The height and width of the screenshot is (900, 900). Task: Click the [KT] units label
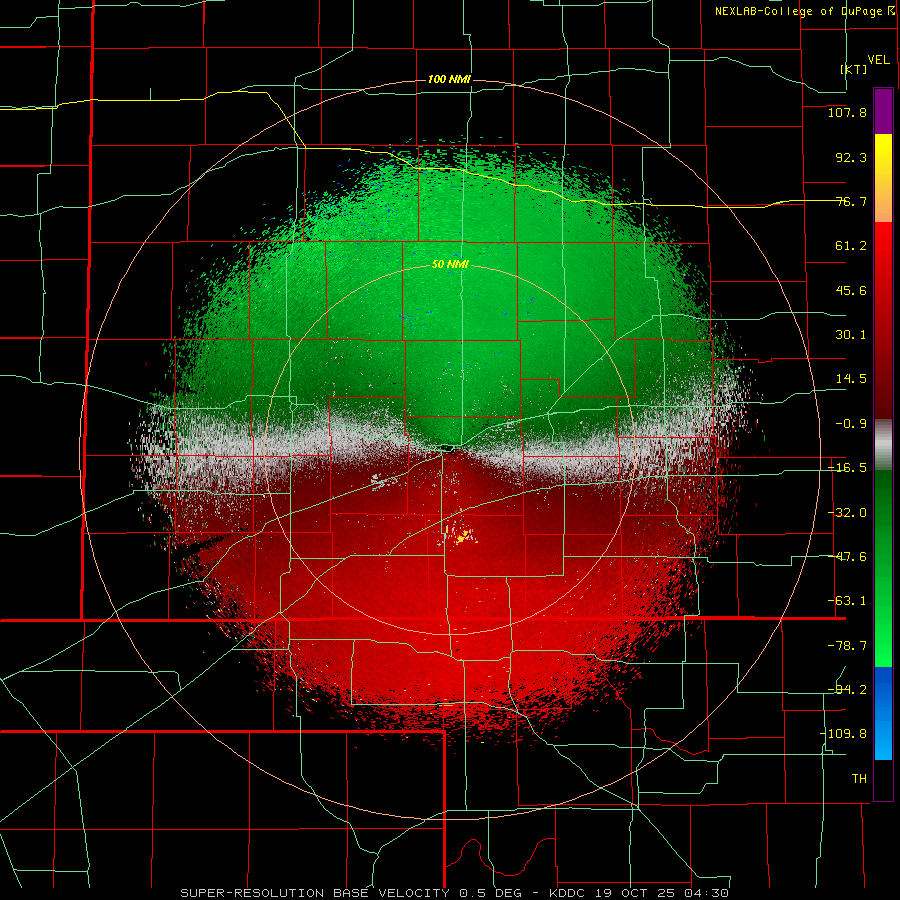[x=854, y=69]
